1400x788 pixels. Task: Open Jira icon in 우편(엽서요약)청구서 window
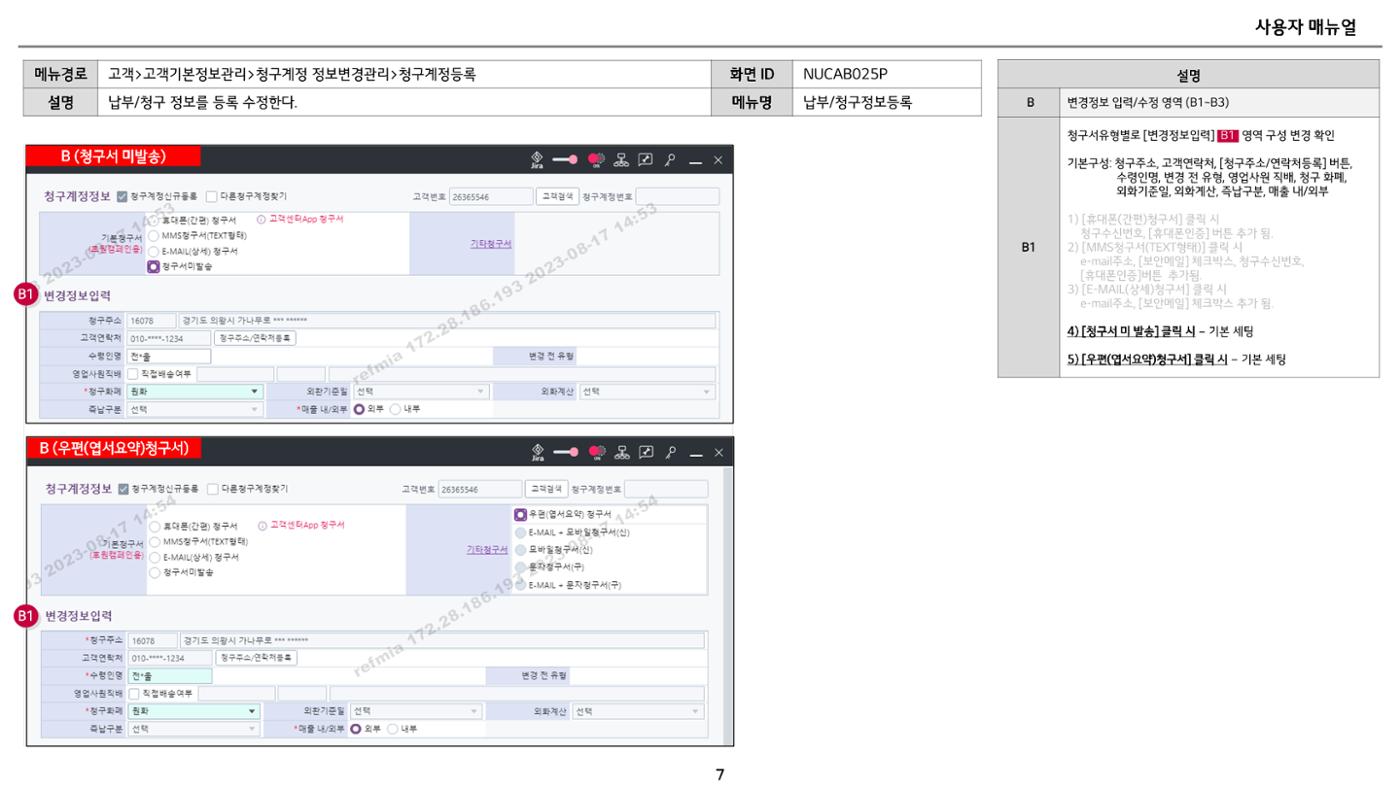540,452
